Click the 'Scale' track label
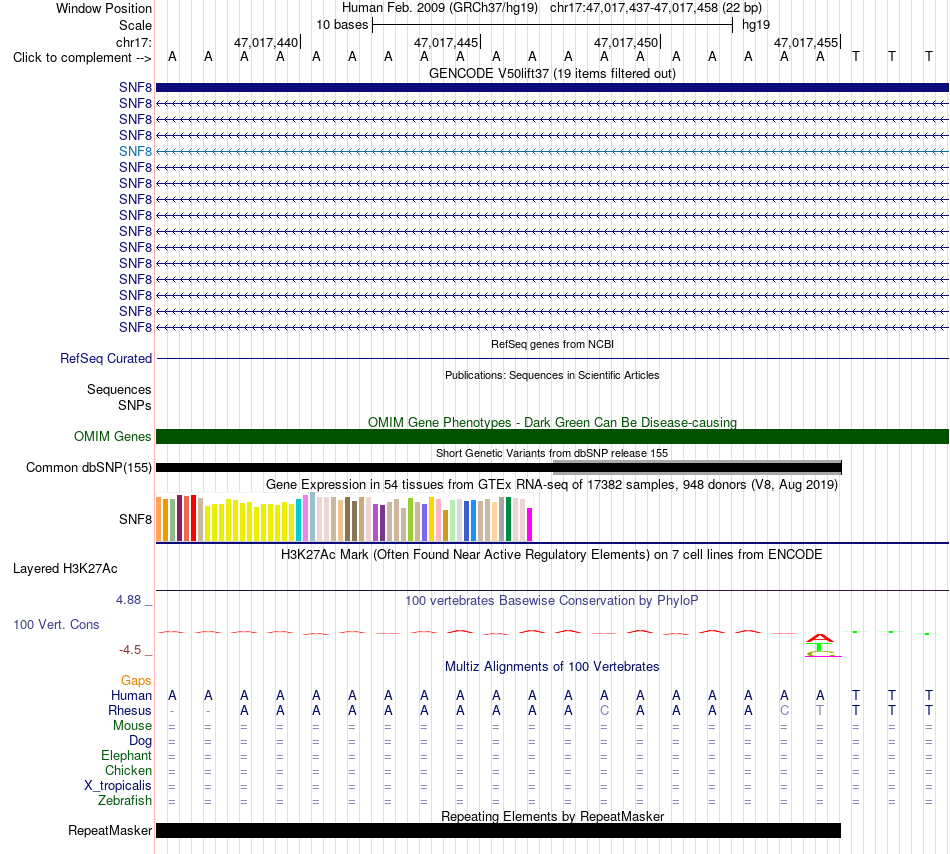Screen dimensions: 950x854 (x=135, y=25)
